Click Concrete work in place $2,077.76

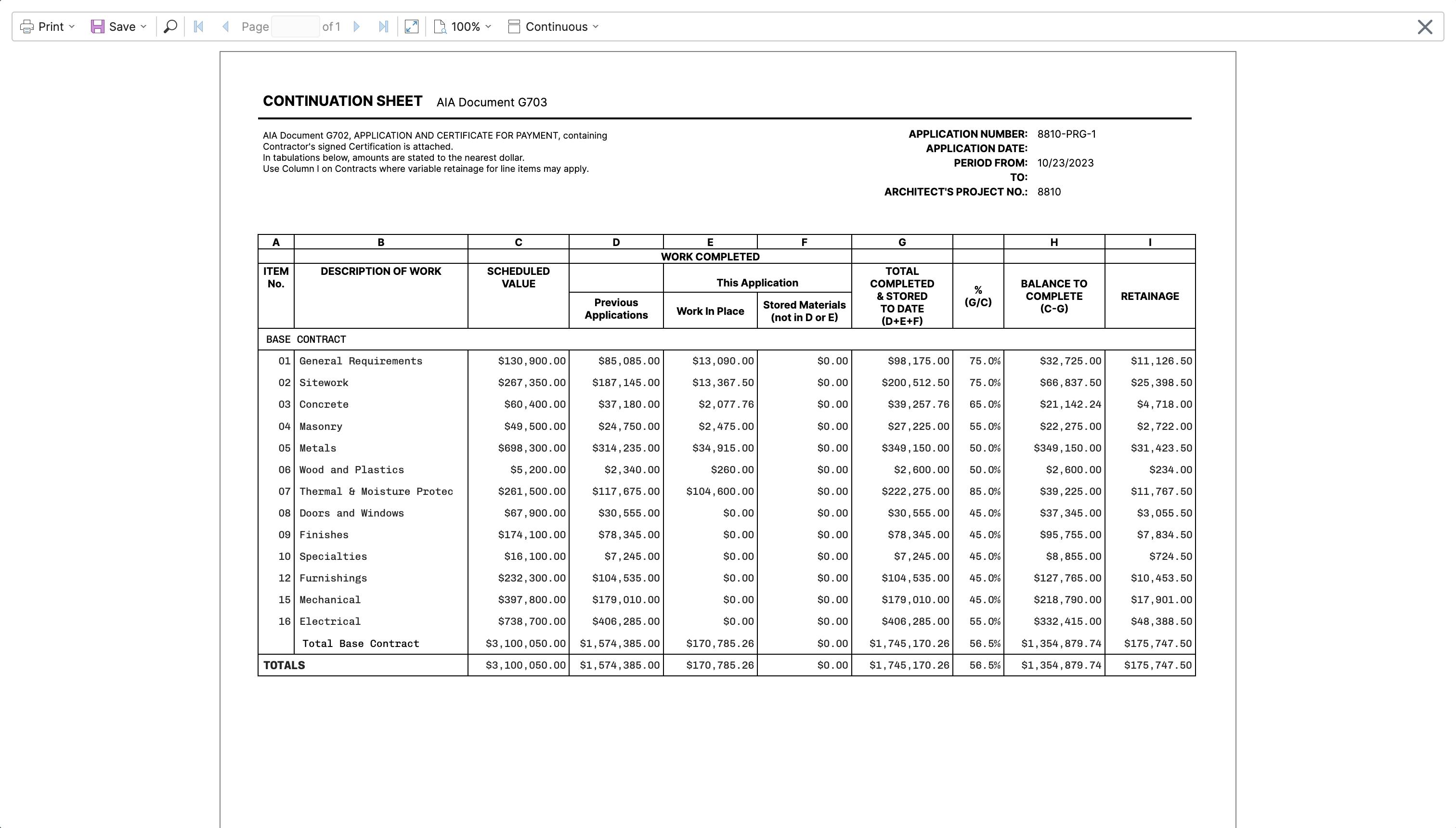pos(726,404)
